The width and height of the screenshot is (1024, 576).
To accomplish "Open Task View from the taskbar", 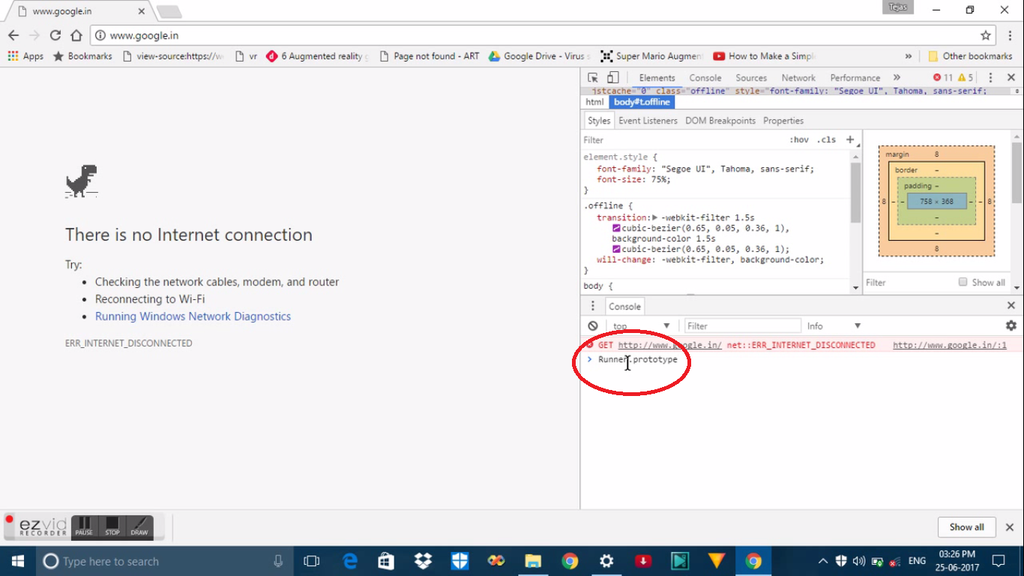I will 312,561.
